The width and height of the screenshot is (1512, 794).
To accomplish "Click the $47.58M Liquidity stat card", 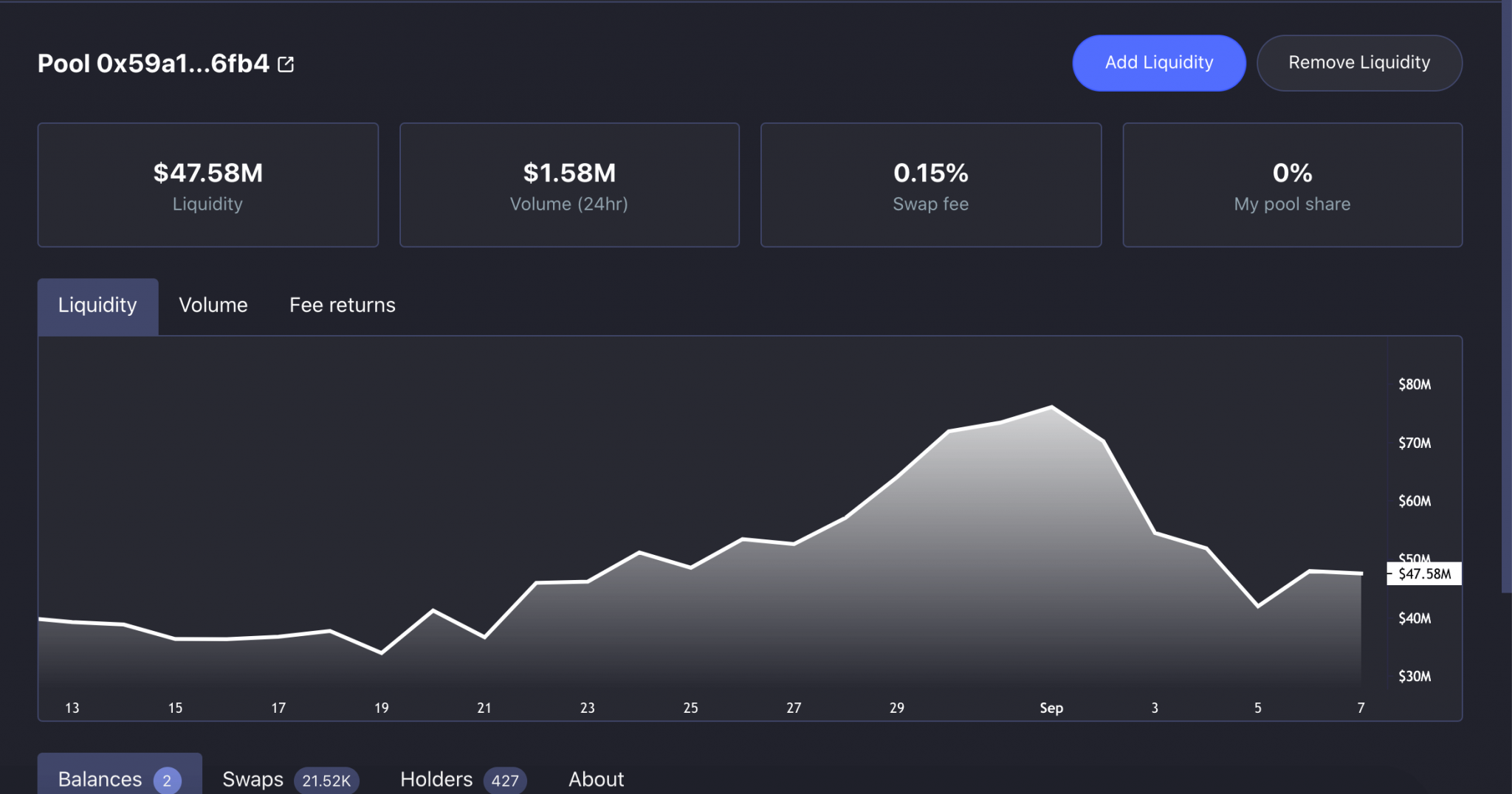I will click(x=207, y=185).
